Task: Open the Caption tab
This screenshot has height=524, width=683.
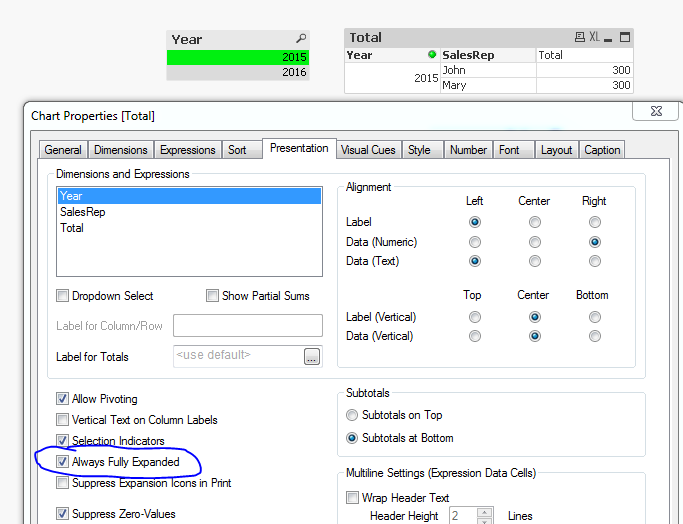Action: tap(602, 150)
